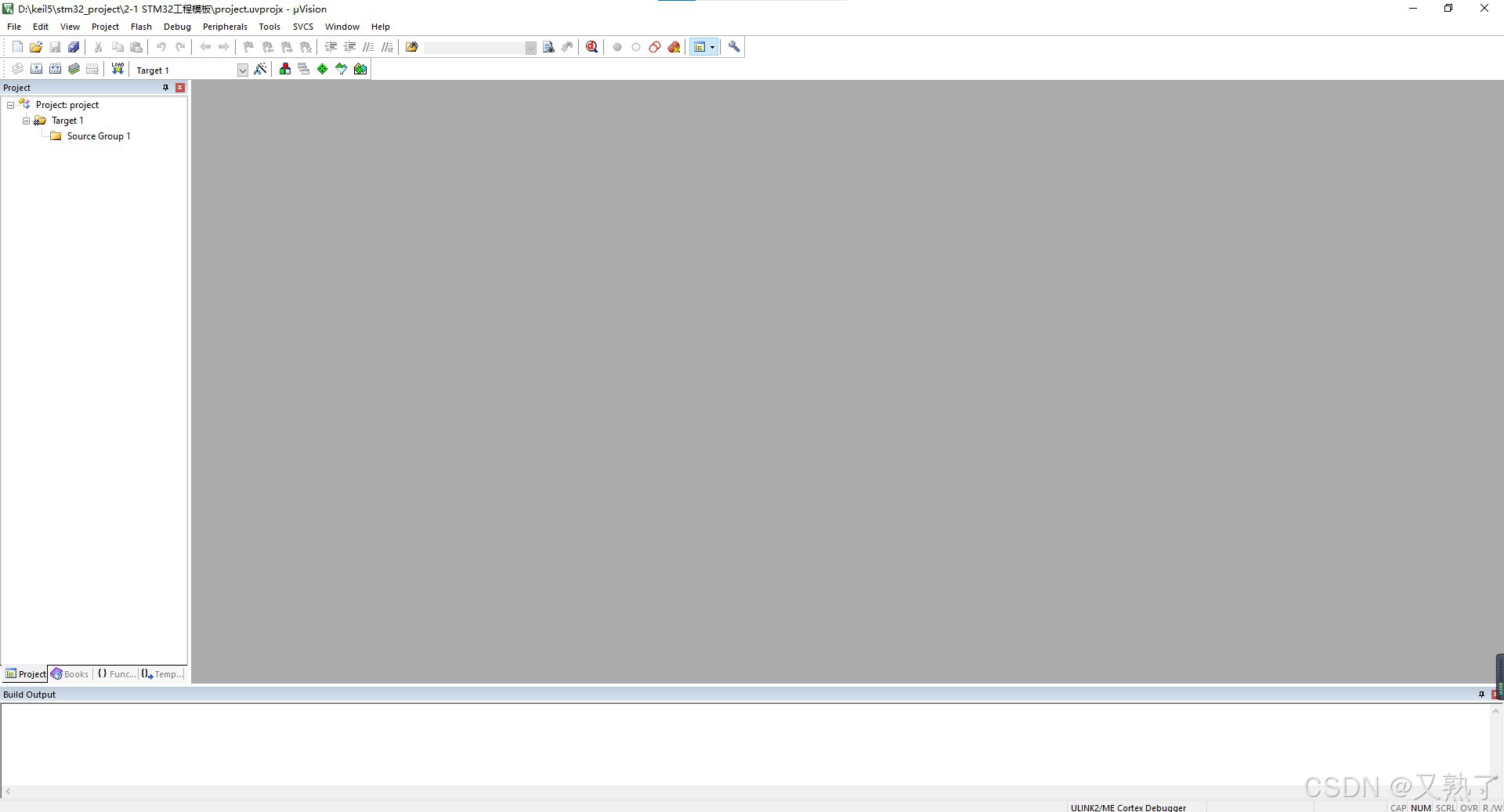Click the Find icon next to search box
The image size is (1504, 812).
548,47
